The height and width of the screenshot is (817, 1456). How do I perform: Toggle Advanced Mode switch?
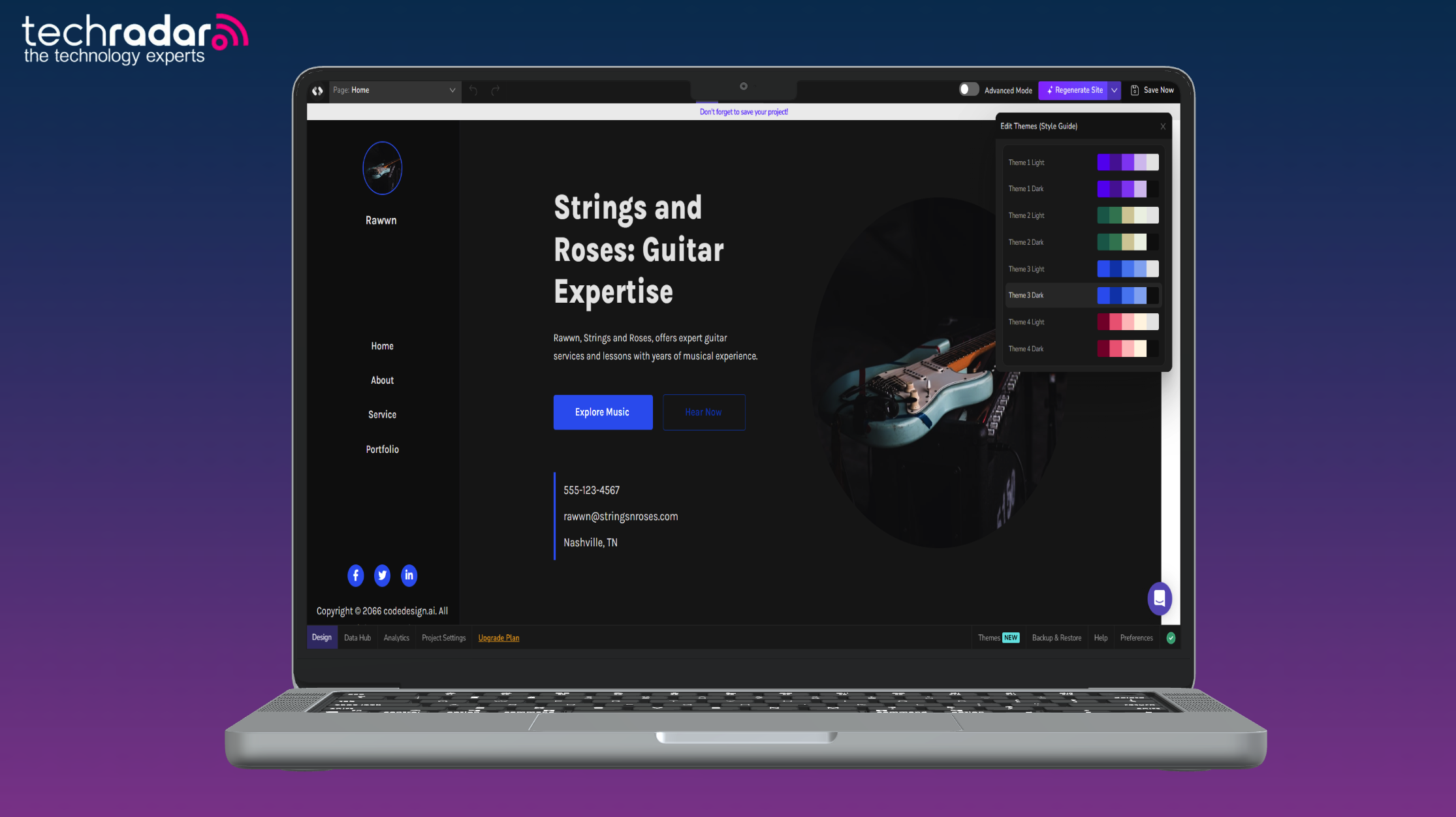tap(969, 89)
